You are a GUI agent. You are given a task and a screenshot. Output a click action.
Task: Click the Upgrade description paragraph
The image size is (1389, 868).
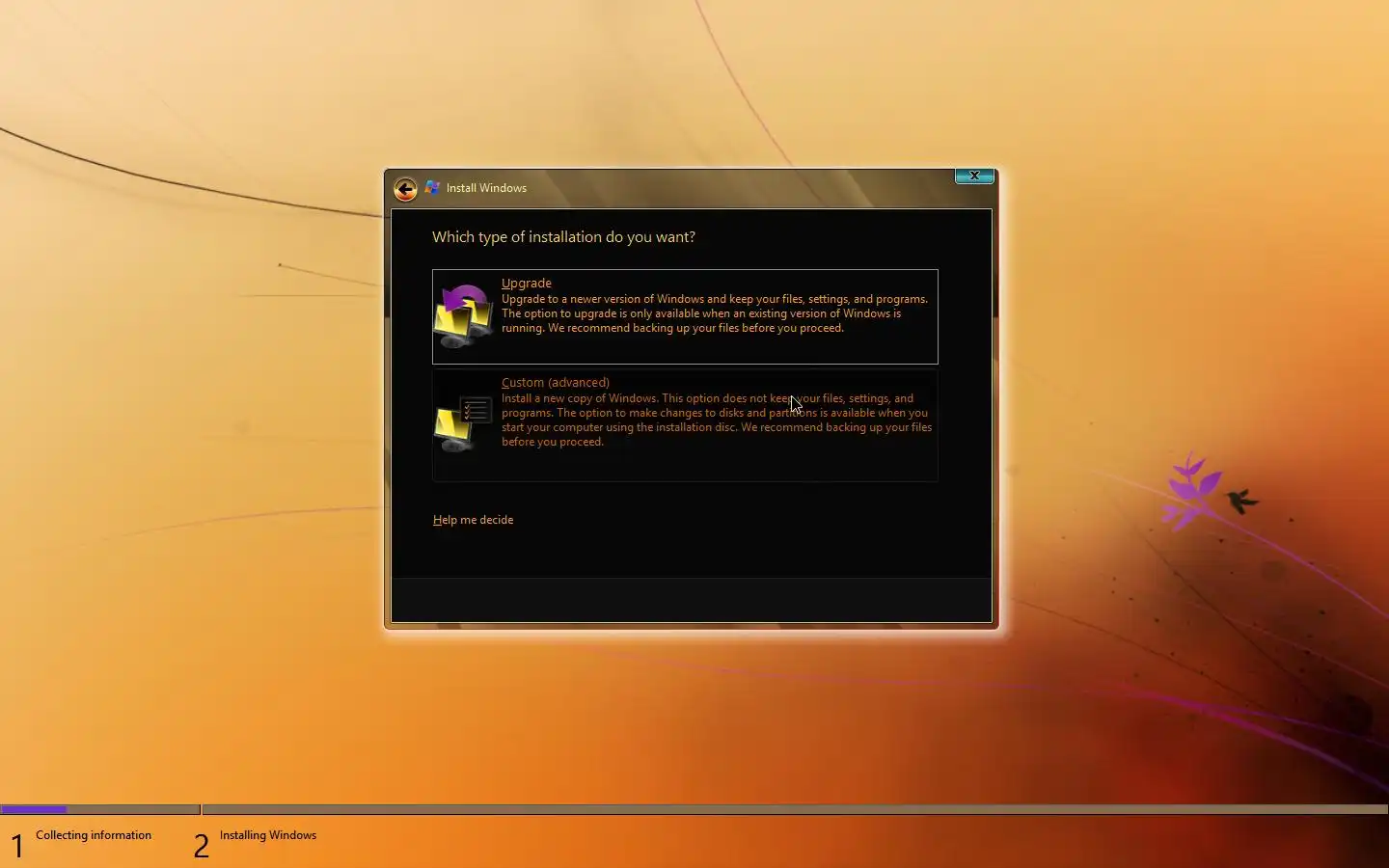point(715,313)
